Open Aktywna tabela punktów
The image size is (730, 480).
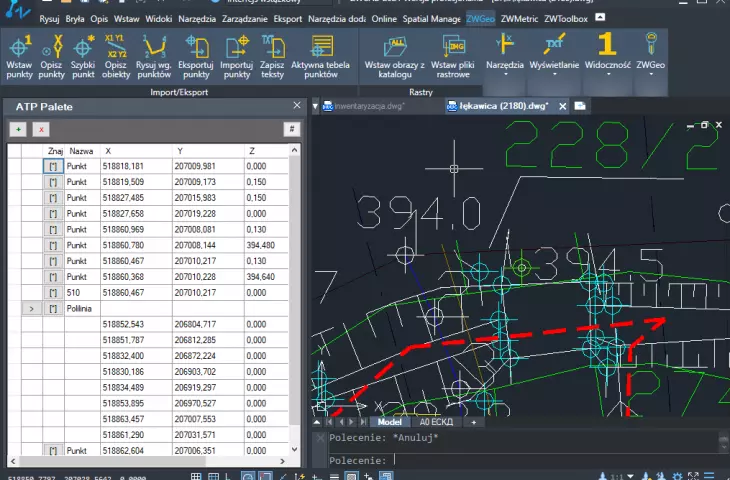pyautogui.click(x=320, y=56)
